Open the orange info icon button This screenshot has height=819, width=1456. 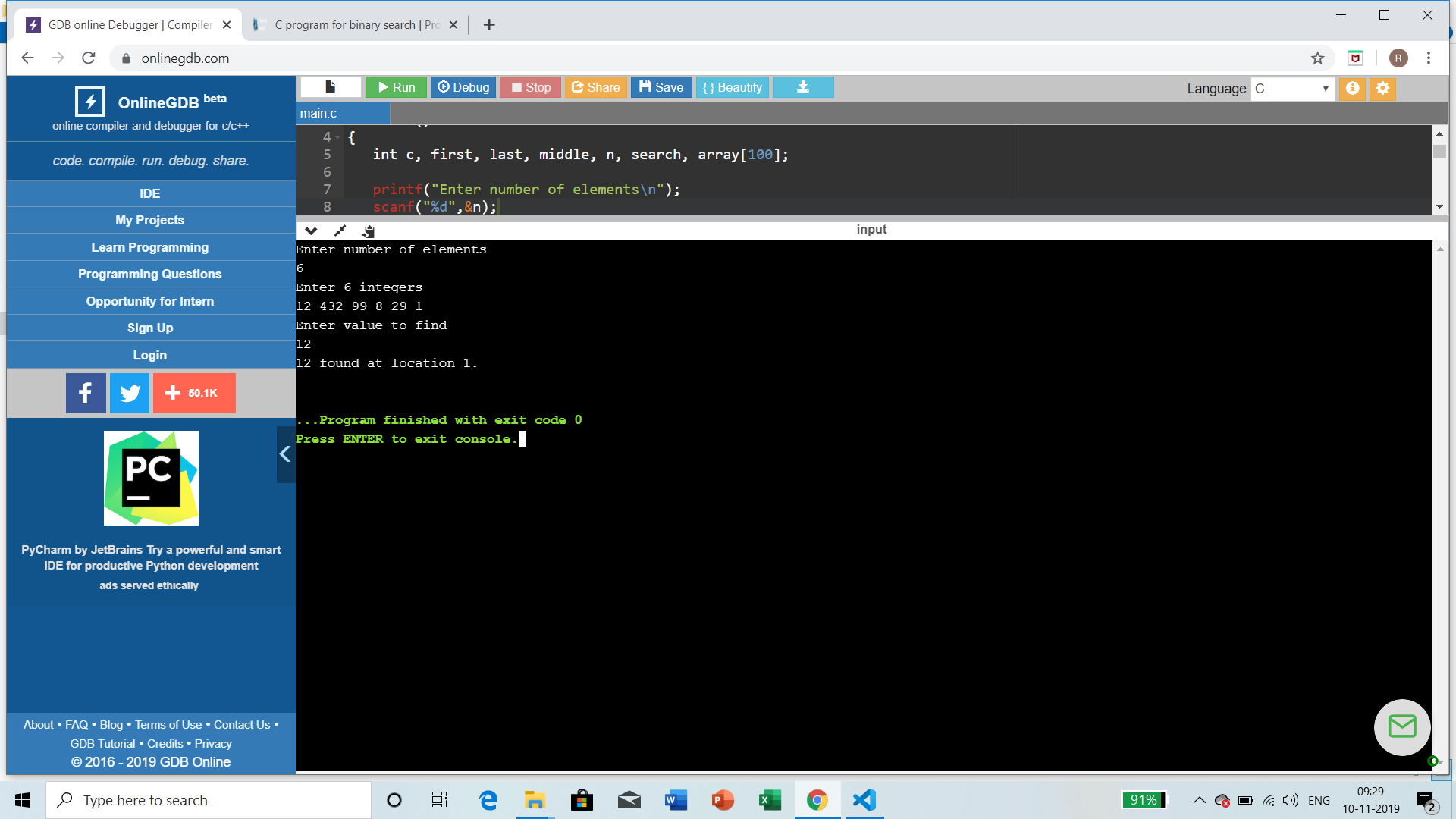1352,88
